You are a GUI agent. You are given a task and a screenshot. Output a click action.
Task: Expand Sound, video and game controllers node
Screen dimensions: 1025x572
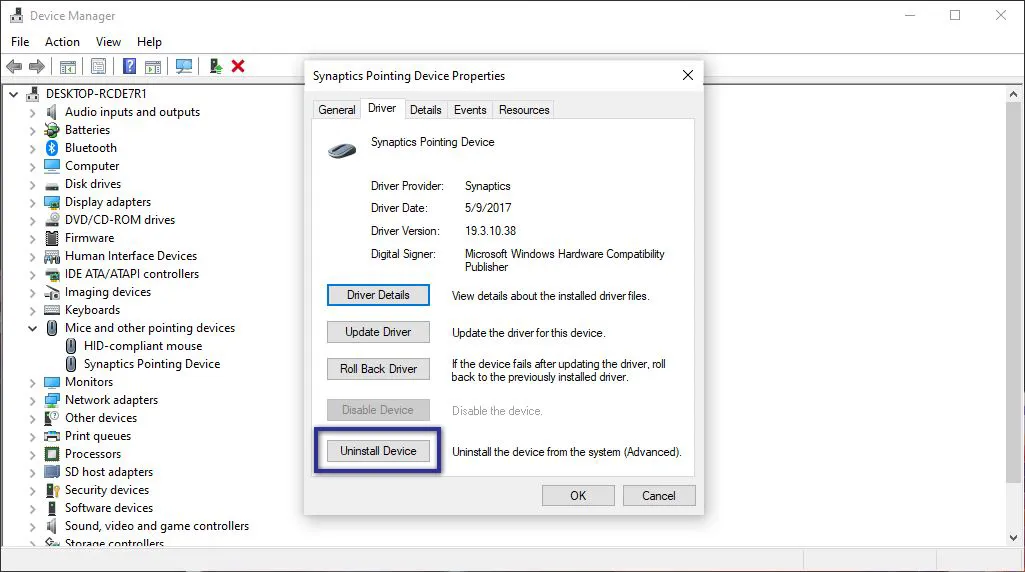[32, 526]
